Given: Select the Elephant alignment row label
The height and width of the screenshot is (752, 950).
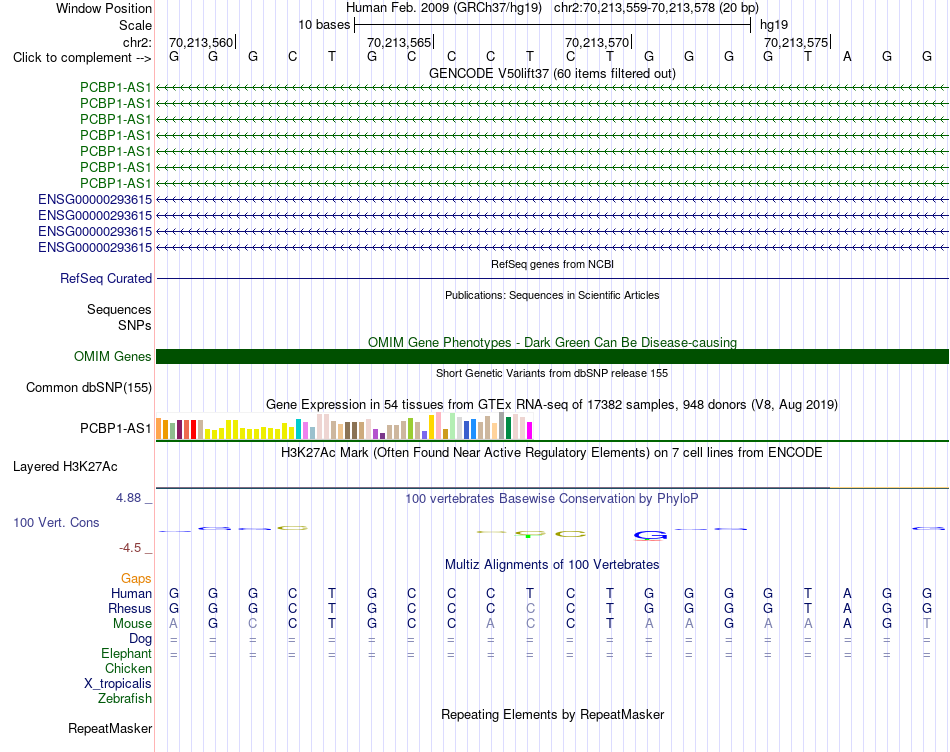Looking at the screenshot, I should (127, 653).
